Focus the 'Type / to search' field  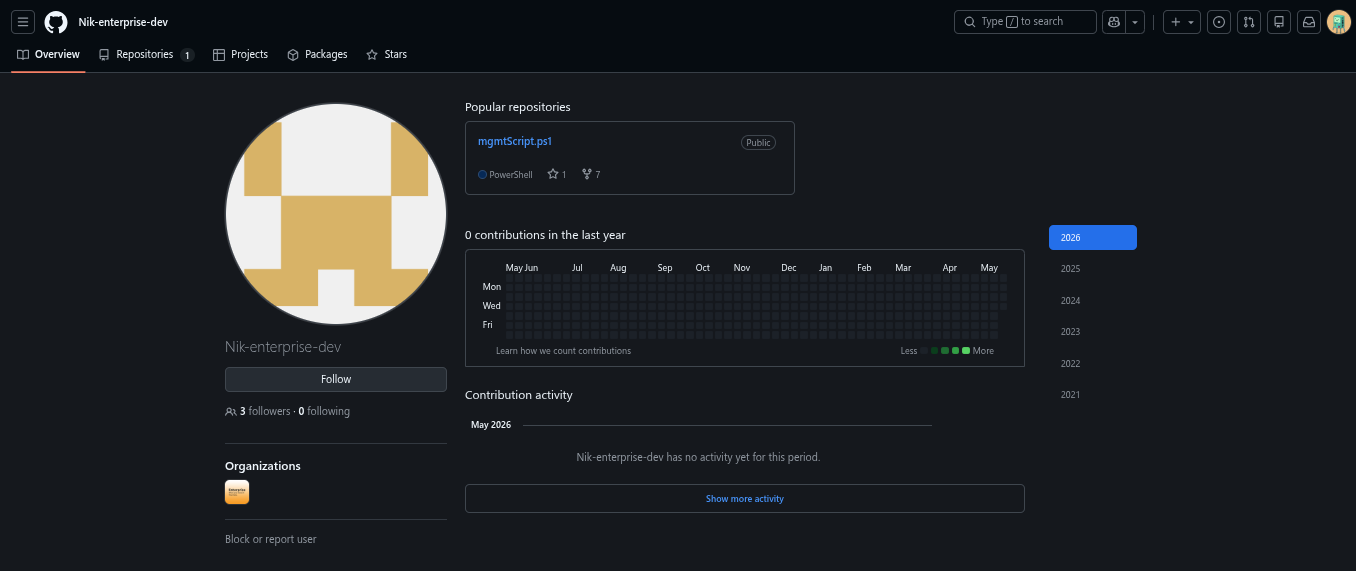[x=1025, y=22]
